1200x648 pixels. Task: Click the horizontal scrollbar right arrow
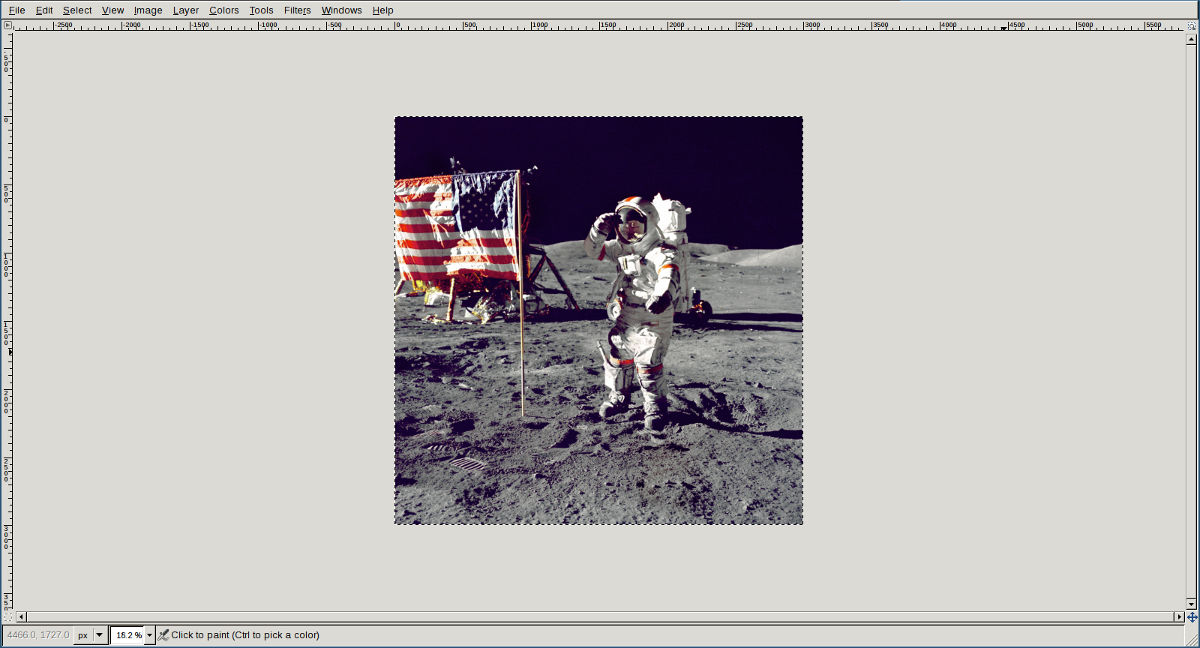tap(1179, 617)
